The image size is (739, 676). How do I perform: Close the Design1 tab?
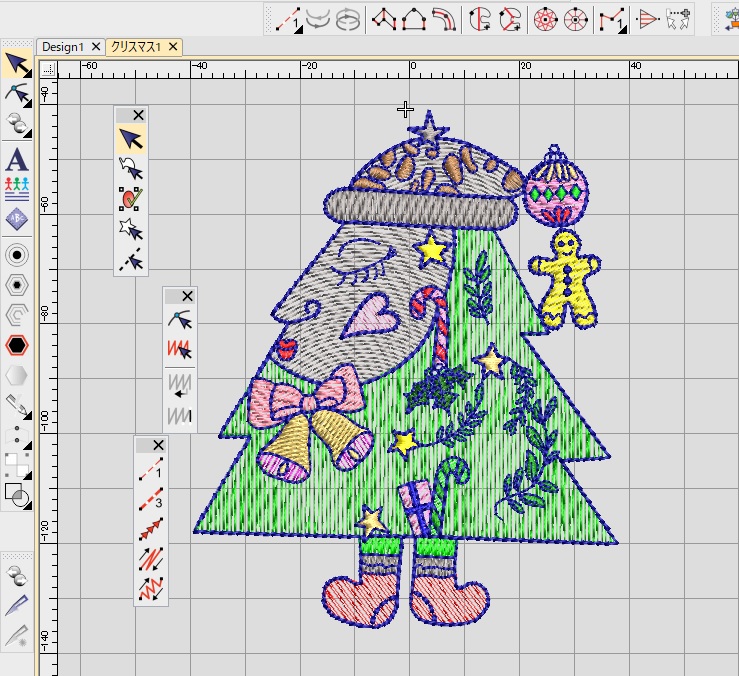pos(96,47)
